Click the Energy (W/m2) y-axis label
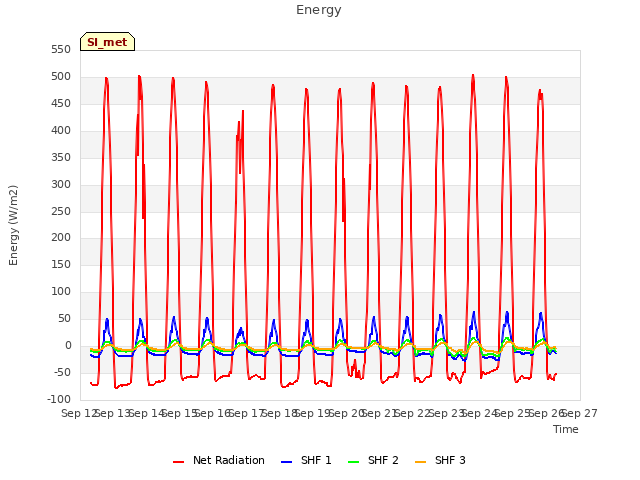640x480 pixels. (13, 225)
